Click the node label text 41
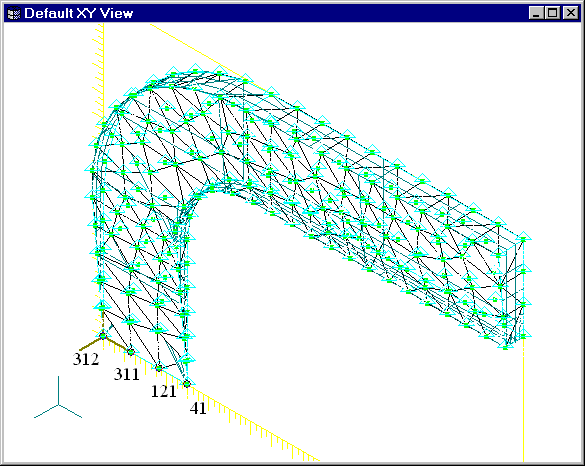Screen dimensions: 585x466 tap(198, 409)
